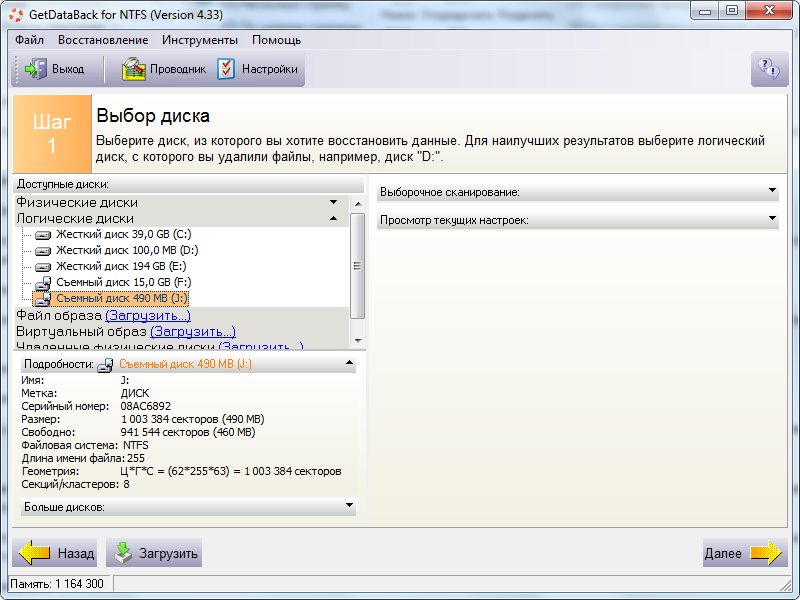Click the removable disk icon for drive F:
Viewport: 800px width, 600px height.
point(43,283)
